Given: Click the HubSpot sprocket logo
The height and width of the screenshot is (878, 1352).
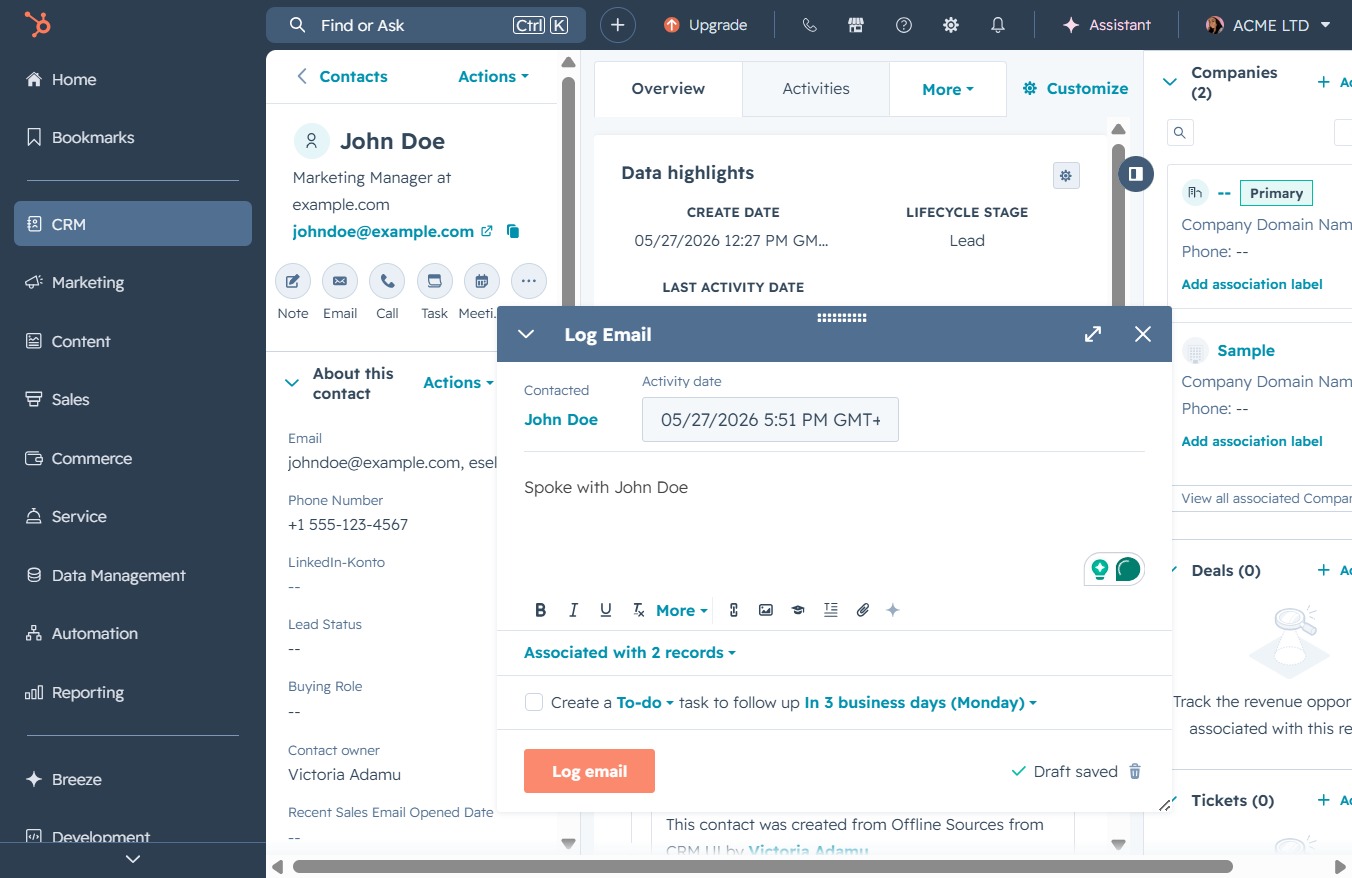Looking at the screenshot, I should click(x=38, y=25).
